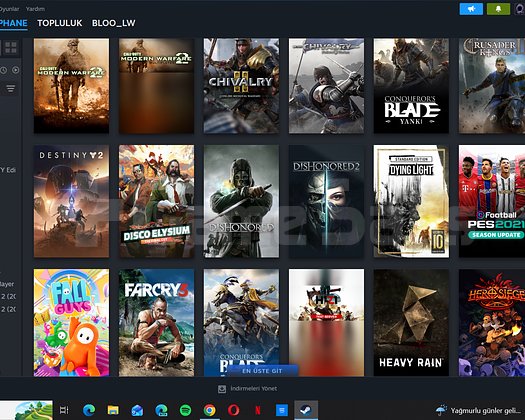
Task: Select the Dying Light game cover
Action: [411, 201]
